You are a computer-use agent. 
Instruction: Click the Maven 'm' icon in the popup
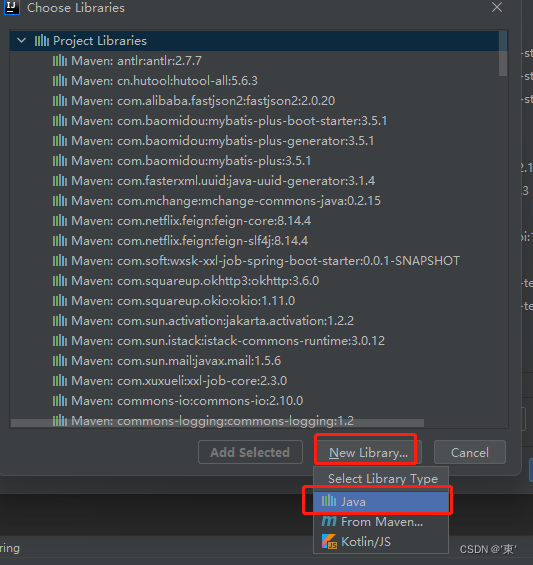pos(329,521)
